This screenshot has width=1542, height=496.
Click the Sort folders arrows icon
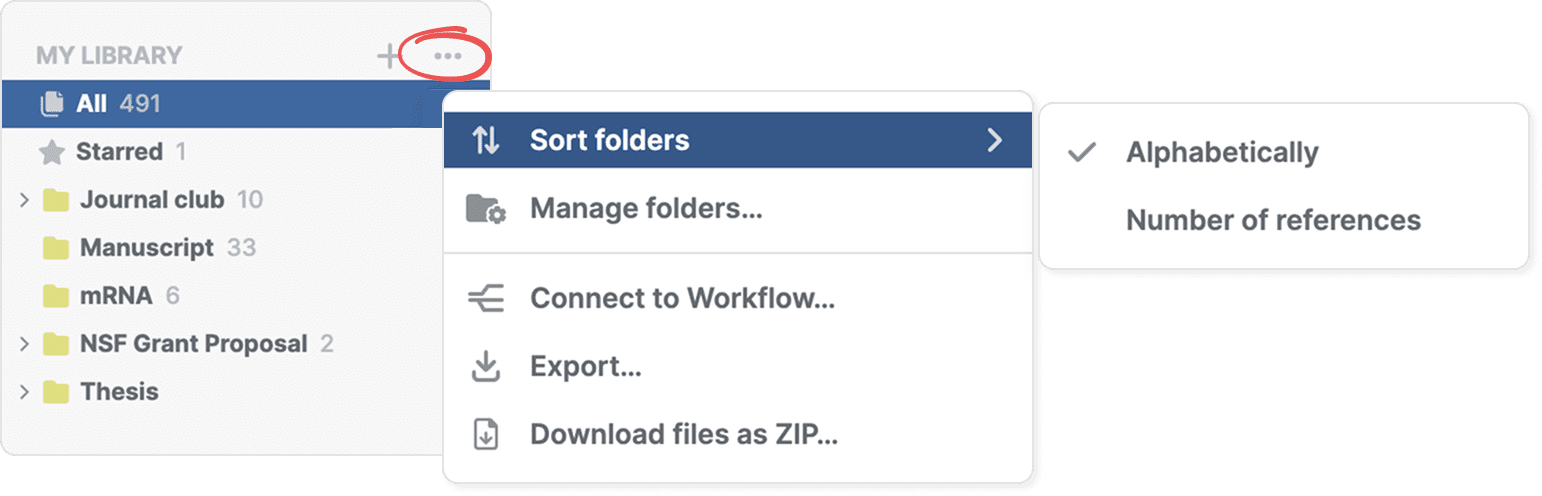[x=485, y=140]
